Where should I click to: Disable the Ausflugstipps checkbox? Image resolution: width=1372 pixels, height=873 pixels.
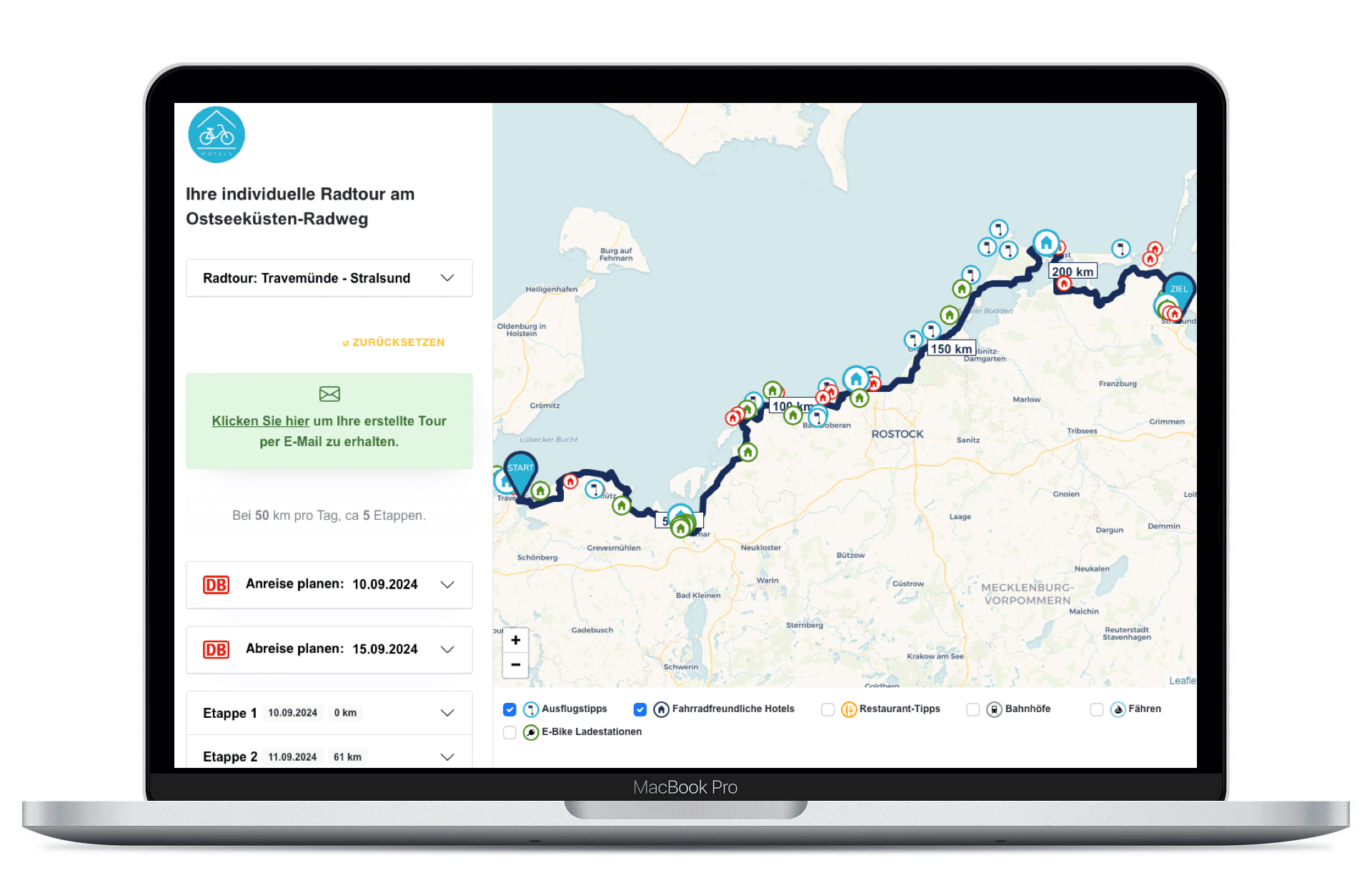pyautogui.click(x=509, y=709)
